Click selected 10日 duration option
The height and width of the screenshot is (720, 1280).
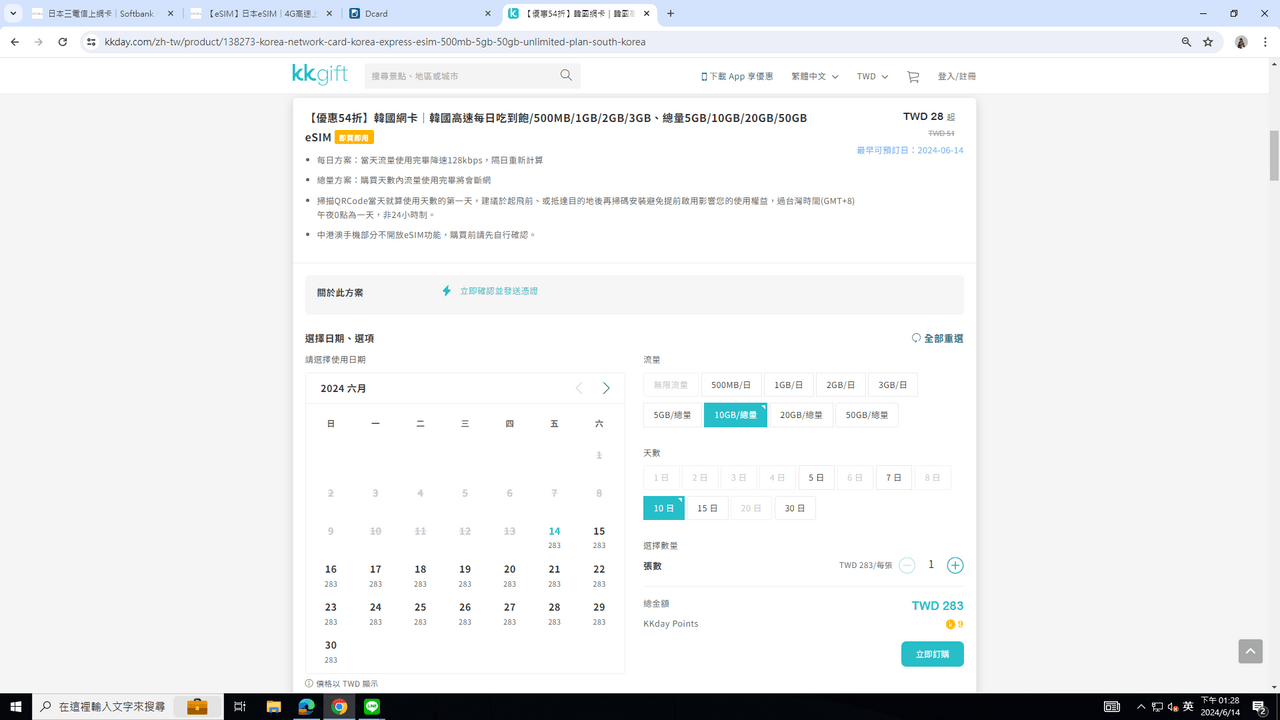[x=664, y=508]
